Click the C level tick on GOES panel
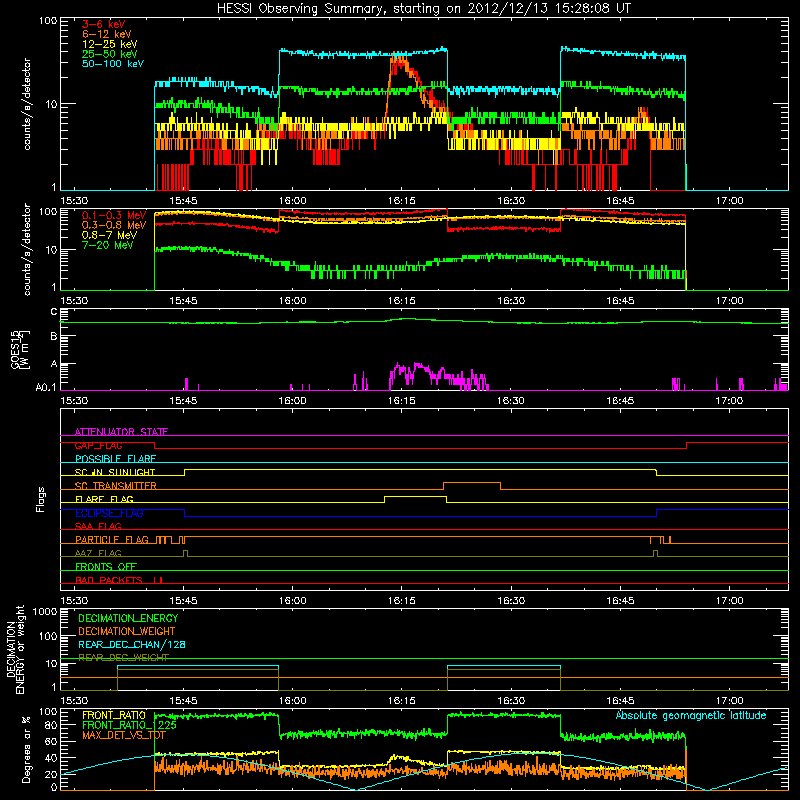Viewport: 800px width, 800px height. [54, 312]
